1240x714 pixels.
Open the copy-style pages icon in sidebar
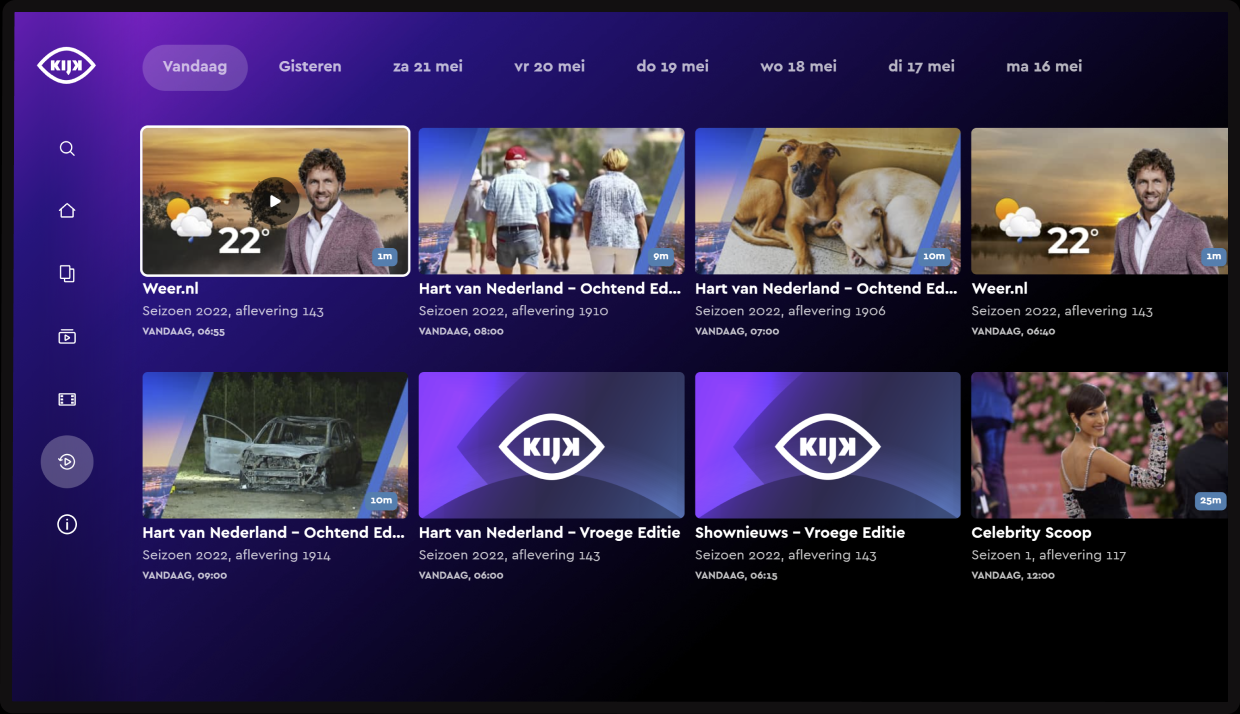[x=67, y=274]
